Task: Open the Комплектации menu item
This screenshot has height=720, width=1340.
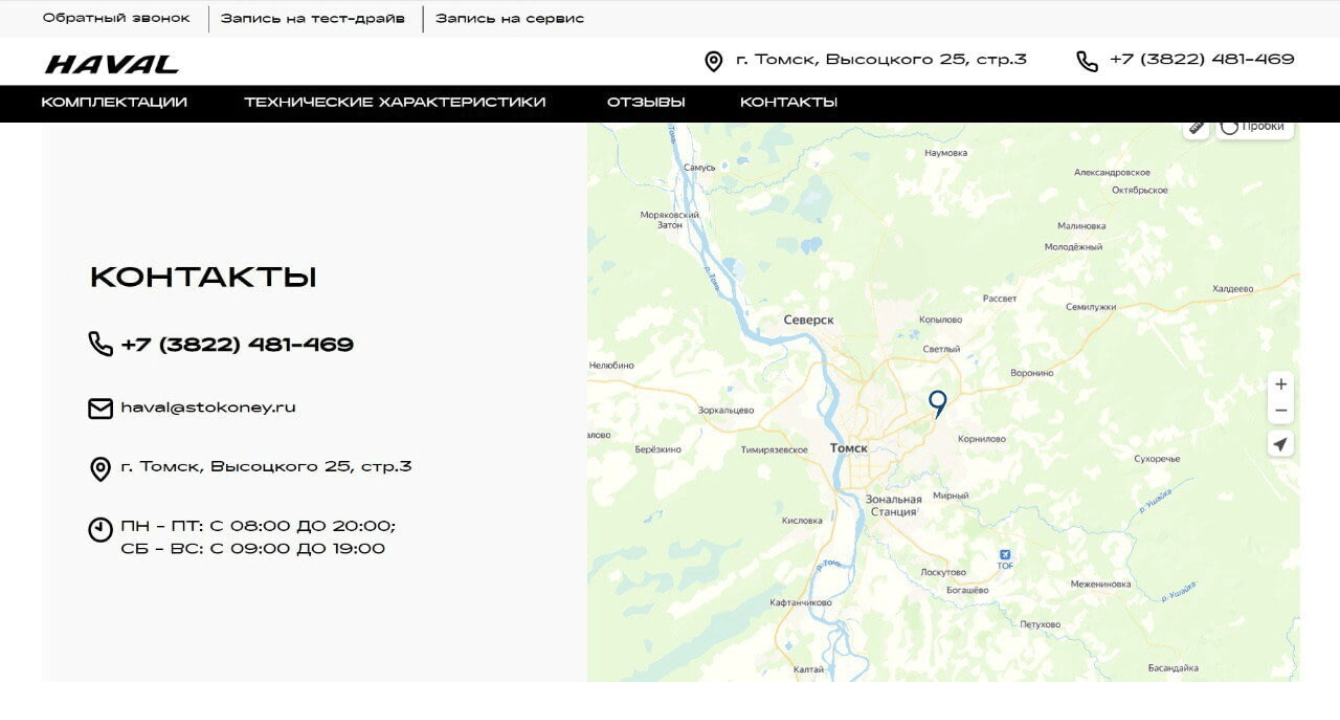Action: [x=114, y=103]
